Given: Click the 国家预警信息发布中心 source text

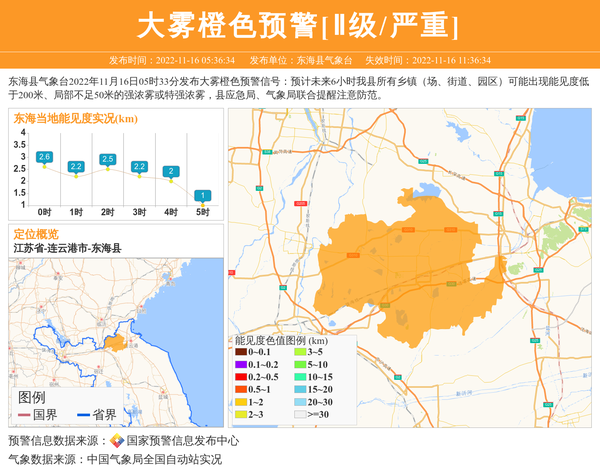Looking at the screenshot, I should (x=183, y=441).
